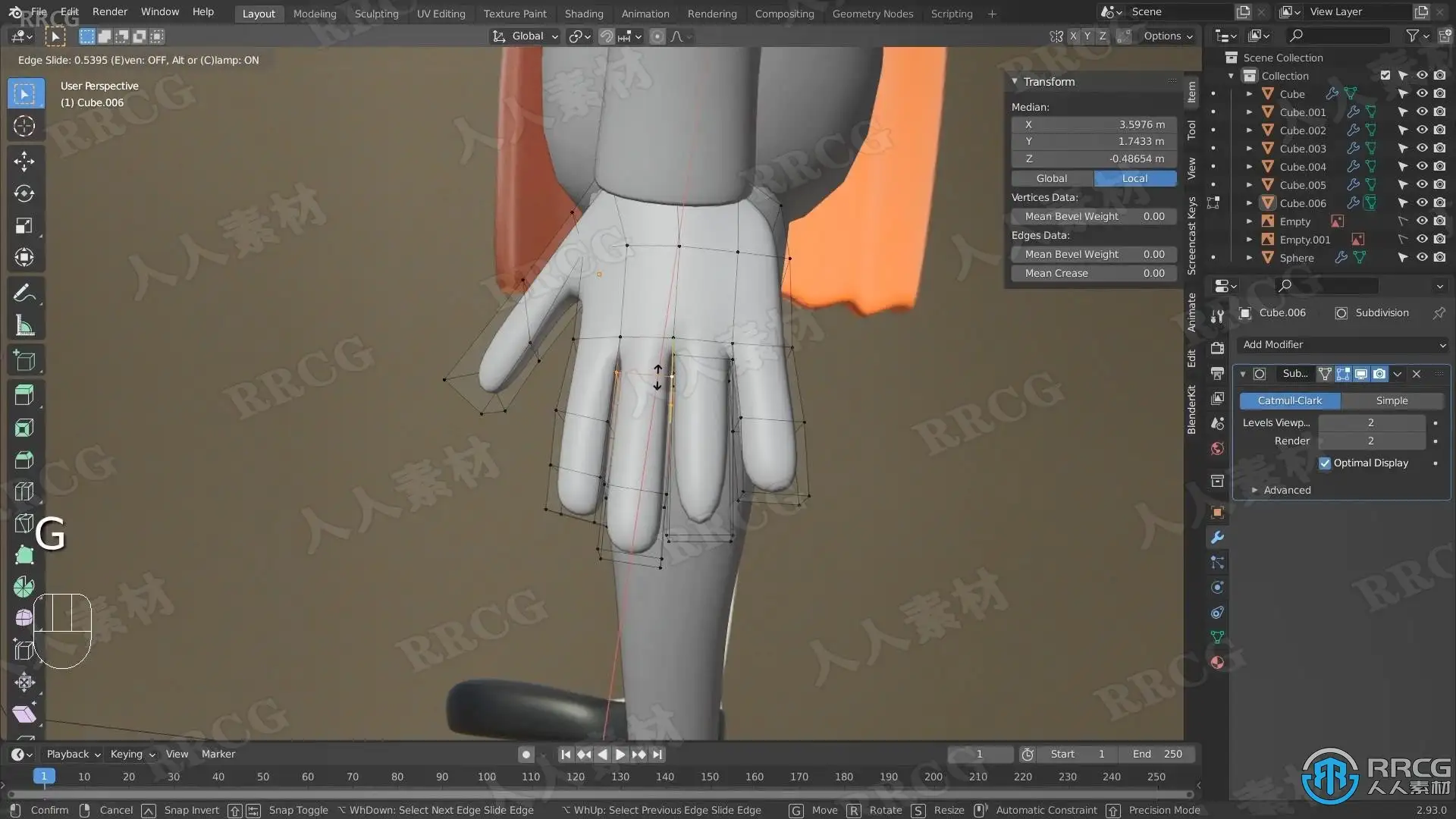Select the Annotate tool
The image size is (1456, 819).
tap(24, 293)
